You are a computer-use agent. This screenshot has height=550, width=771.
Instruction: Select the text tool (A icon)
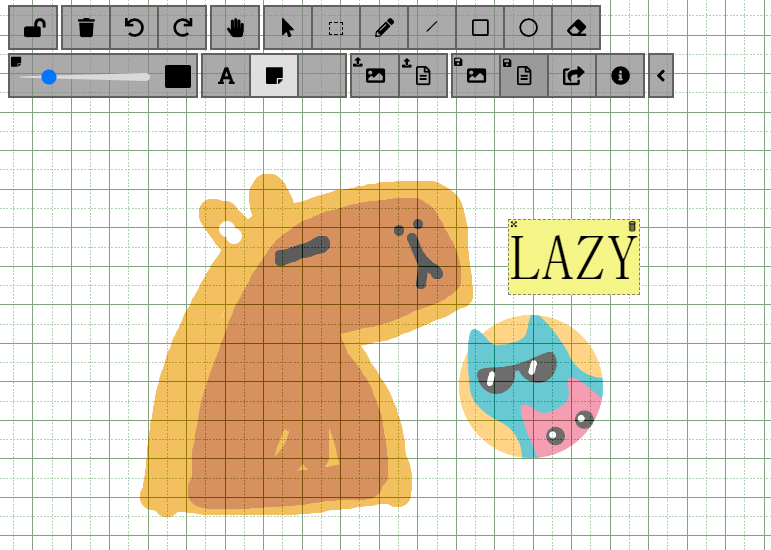(x=226, y=76)
